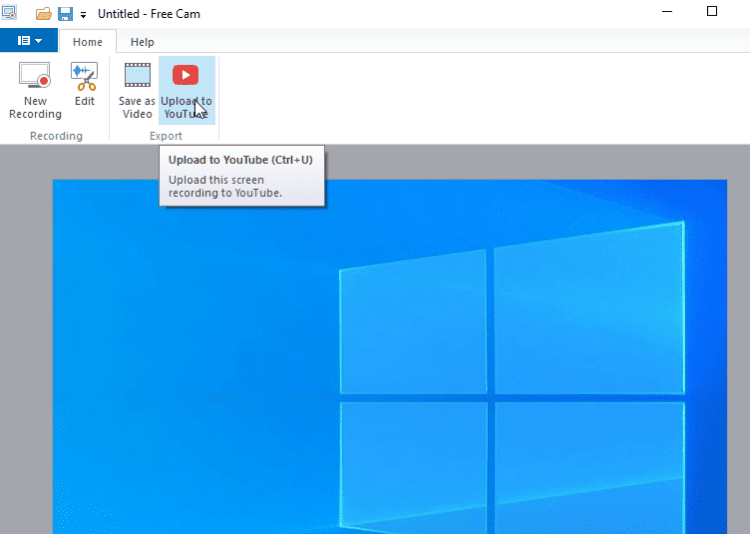Switch to the Home tab
The image size is (750, 534).
pyautogui.click(x=88, y=42)
